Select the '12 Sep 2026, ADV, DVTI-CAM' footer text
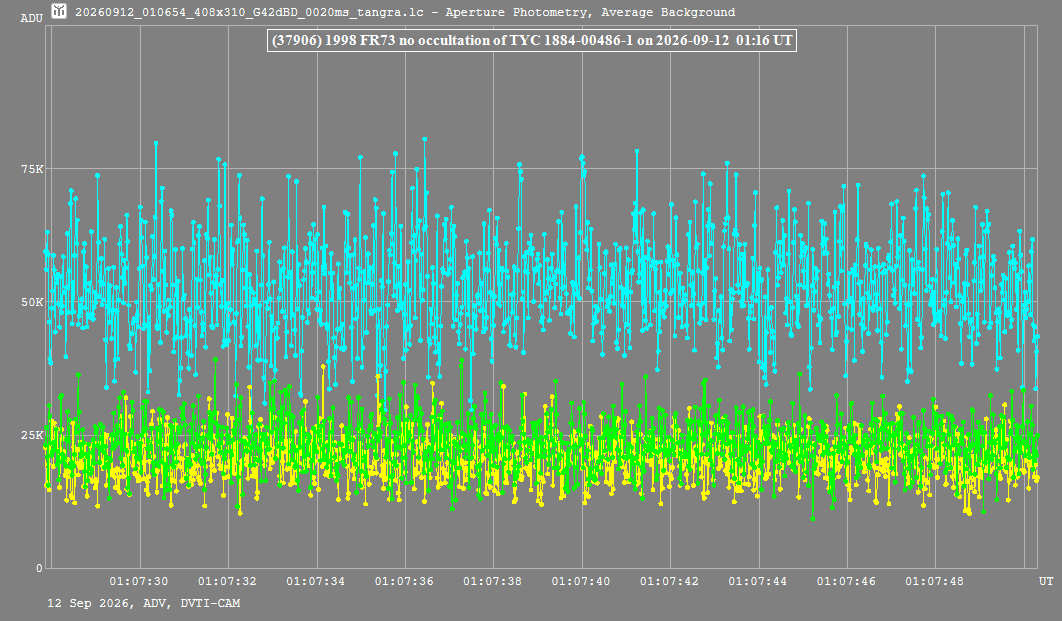 point(144,603)
